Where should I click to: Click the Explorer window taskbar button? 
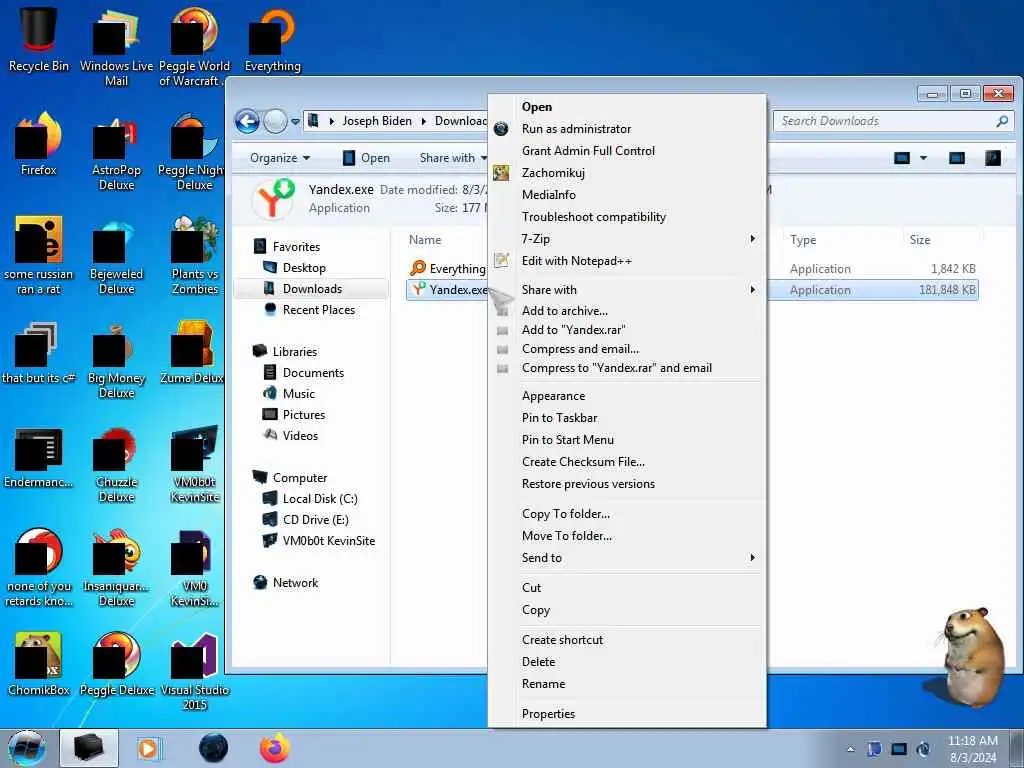pos(89,748)
